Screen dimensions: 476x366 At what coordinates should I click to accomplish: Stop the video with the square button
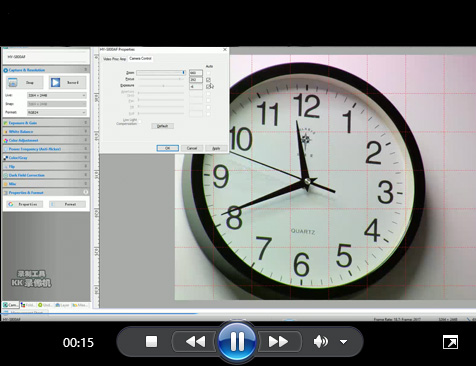click(151, 342)
